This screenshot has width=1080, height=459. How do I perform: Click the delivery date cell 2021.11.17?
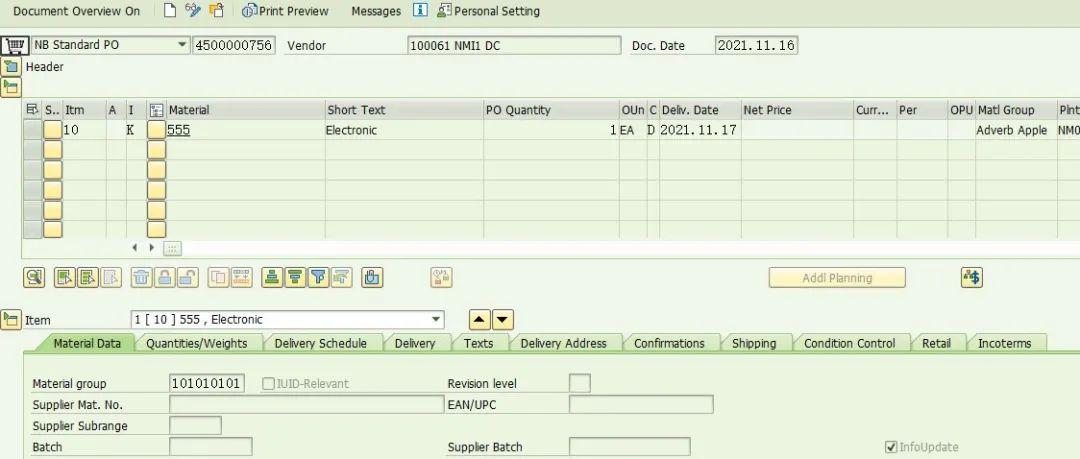(x=699, y=130)
